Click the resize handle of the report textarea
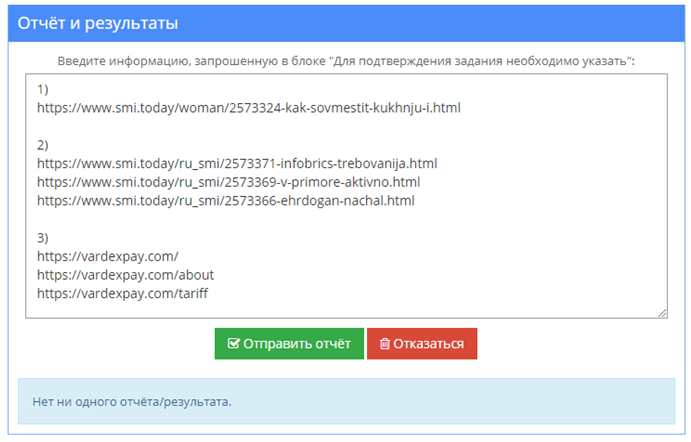Screen dimensions: 691x442 pyautogui.click(x=662, y=313)
